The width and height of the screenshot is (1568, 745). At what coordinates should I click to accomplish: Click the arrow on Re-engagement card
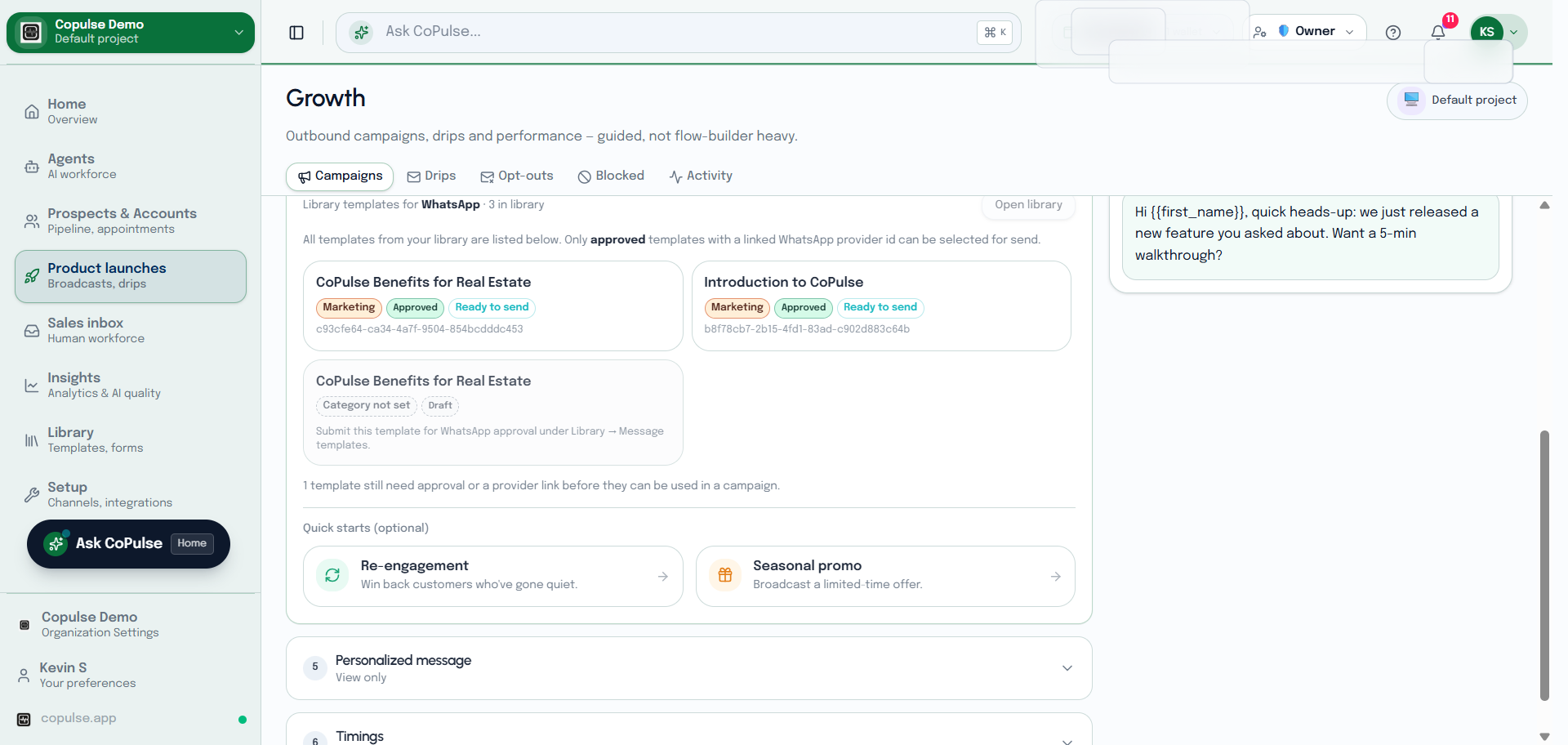tap(663, 577)
